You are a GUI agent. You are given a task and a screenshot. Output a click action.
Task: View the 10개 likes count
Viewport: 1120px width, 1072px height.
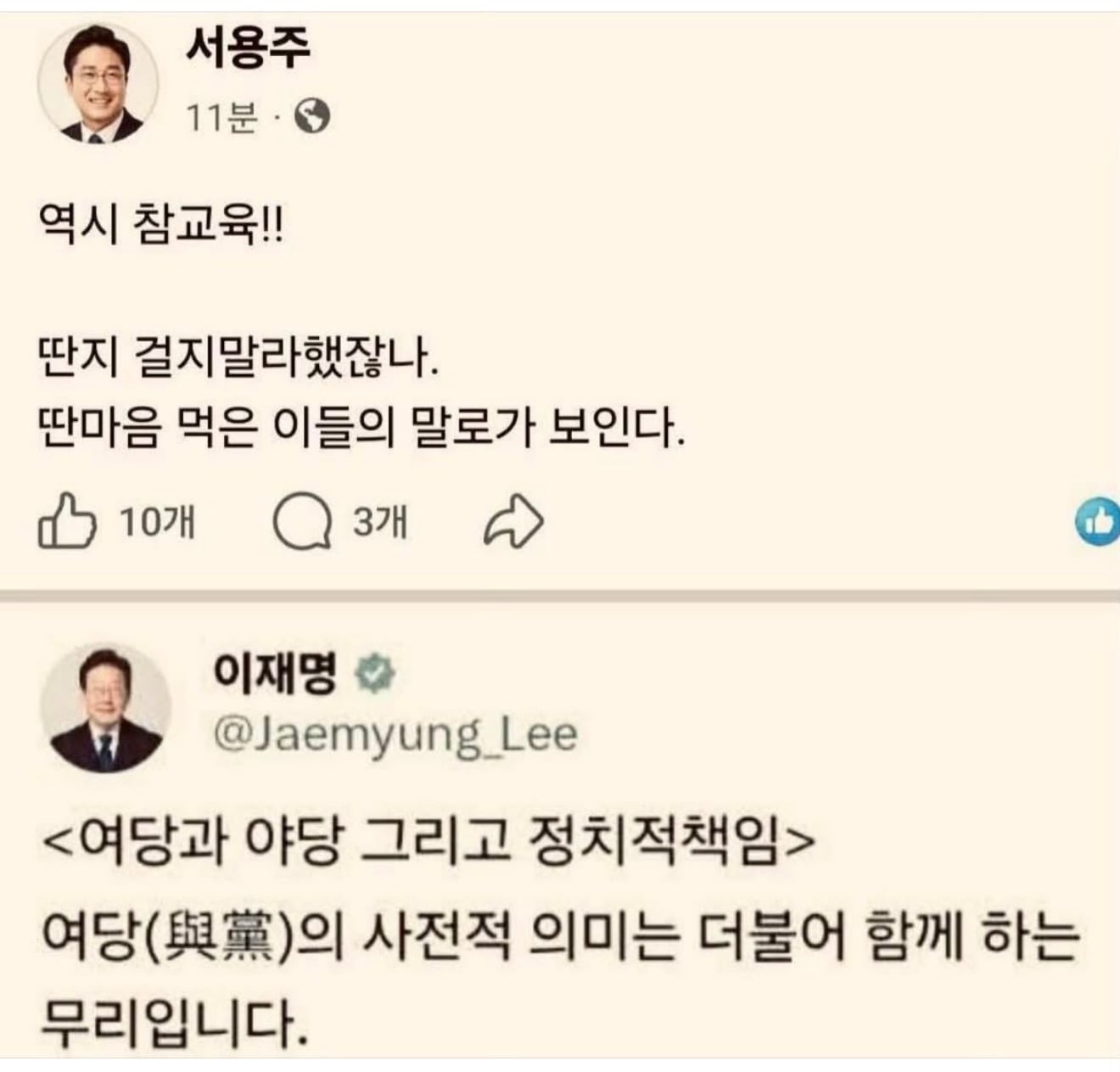pyautogui.click(x=157, y=522)
